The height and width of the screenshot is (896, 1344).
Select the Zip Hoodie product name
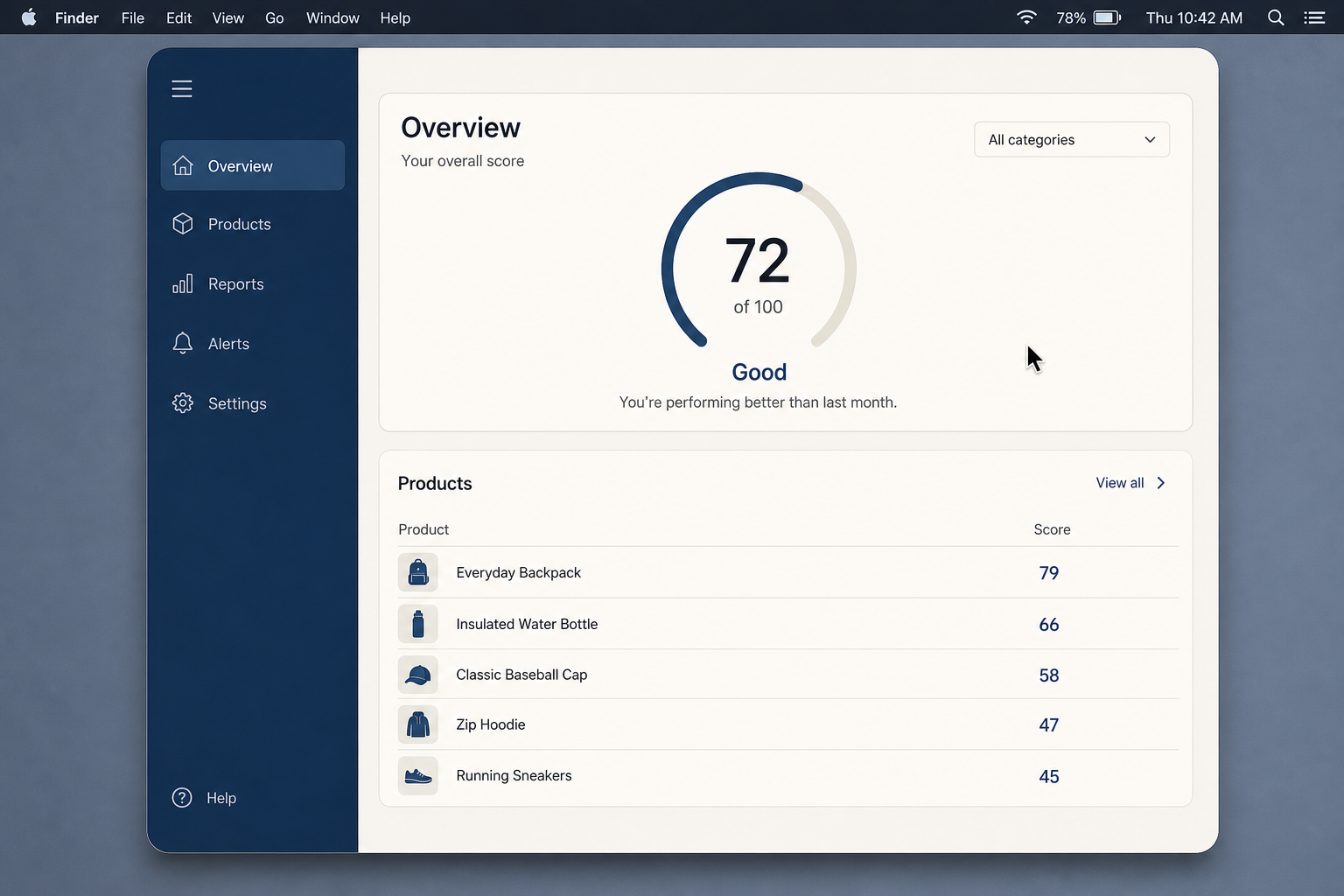[x=491, y=724]
